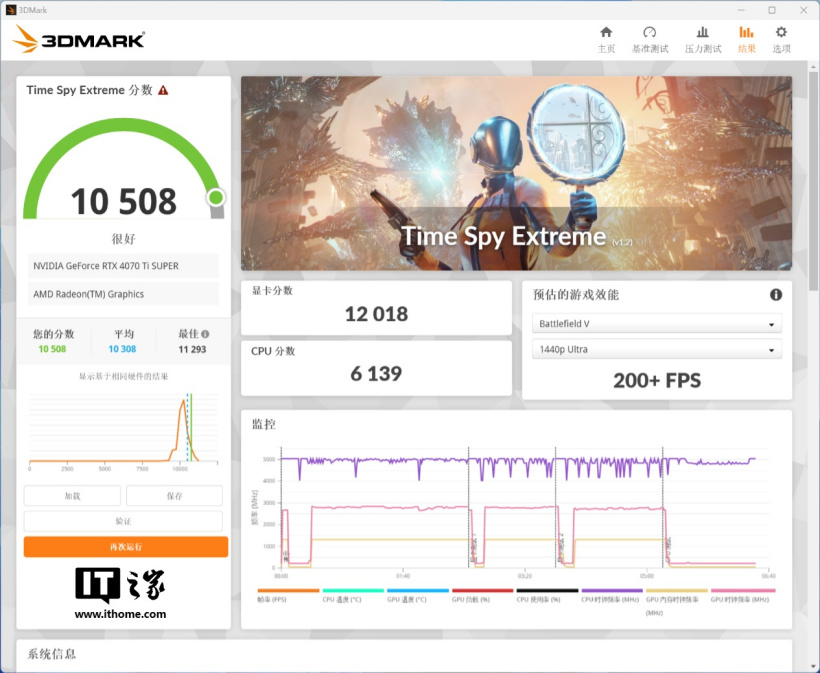Click the orange 再次运行 (Run again) button
Image resolution: width=820 pixels, height=673 pixels.
coord(126,547)
